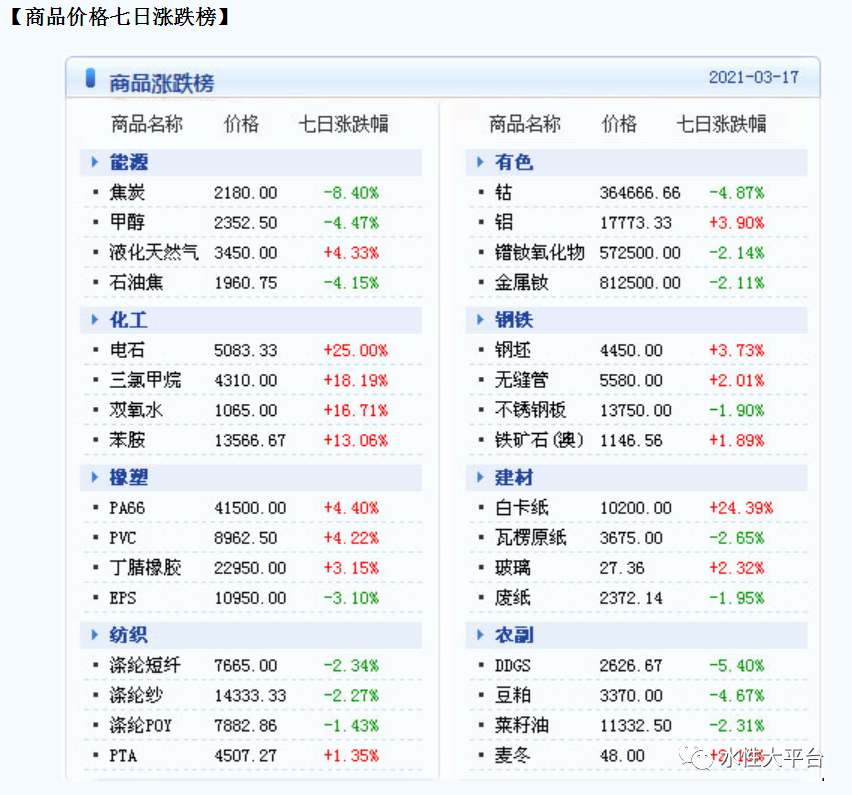Click the 金属钕 price 812500.00

640,283
